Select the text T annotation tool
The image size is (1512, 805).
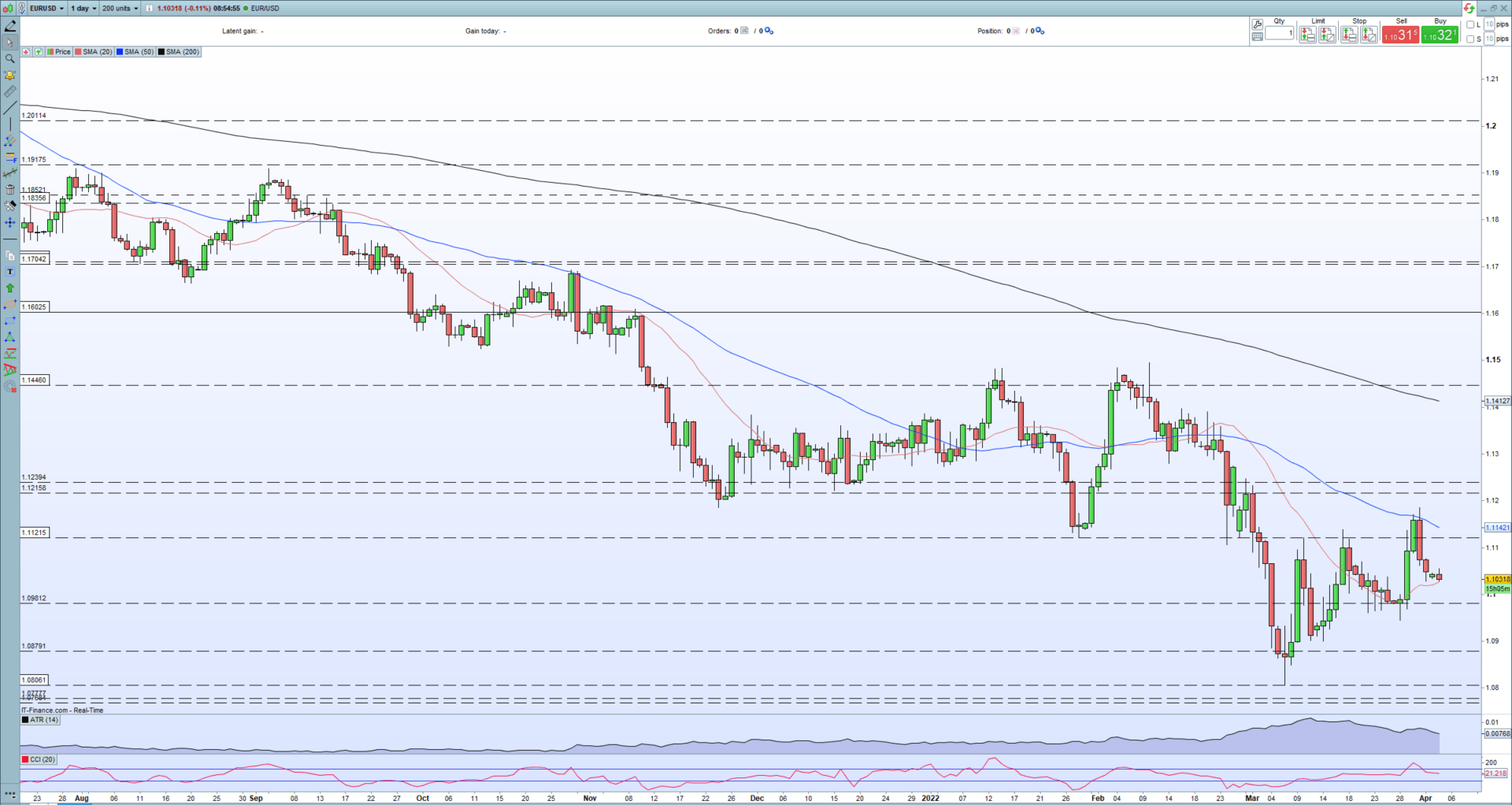pyautogui.click(x=10, y=271)
